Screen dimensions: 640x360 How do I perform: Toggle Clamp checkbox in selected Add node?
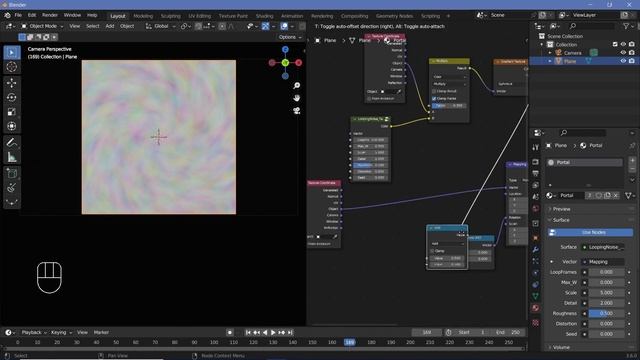pyautogui.click(x=432, y=251)
